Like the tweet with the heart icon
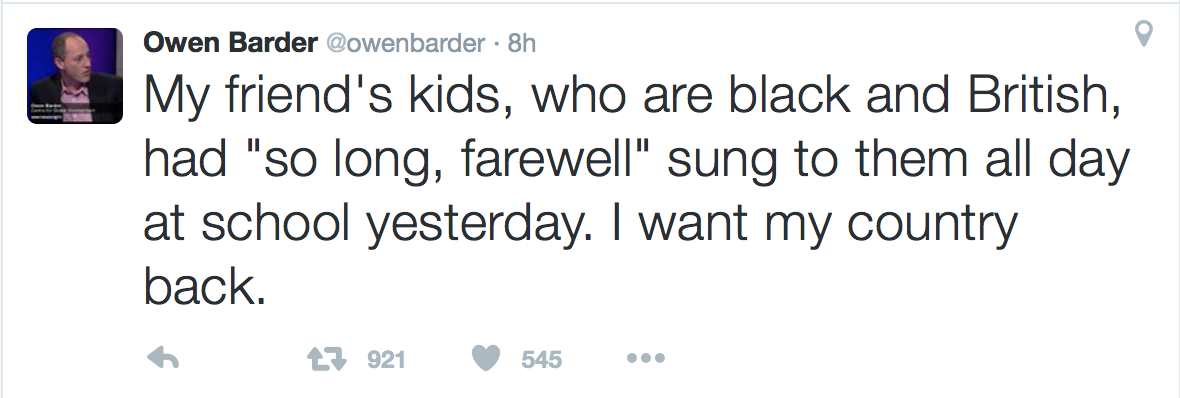Viewport: 1180px width, 398px height. 486,358
